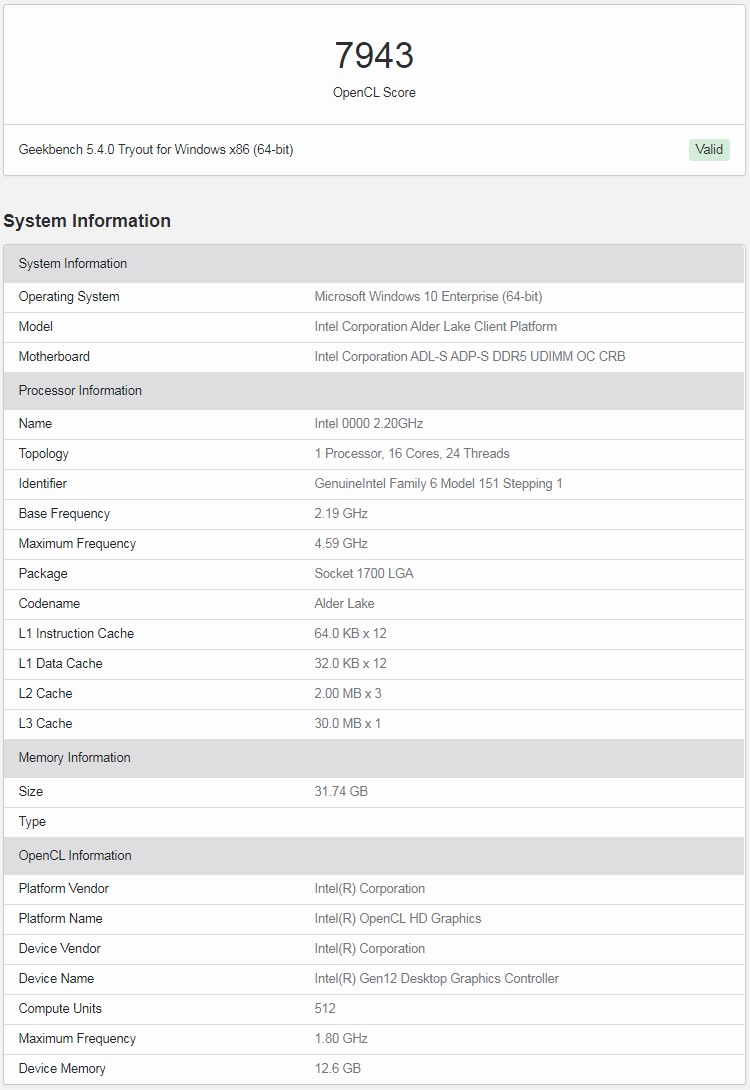
Task: Click the Geekbench 5.4.0 Tryout version text
Action: pos(156,150)
